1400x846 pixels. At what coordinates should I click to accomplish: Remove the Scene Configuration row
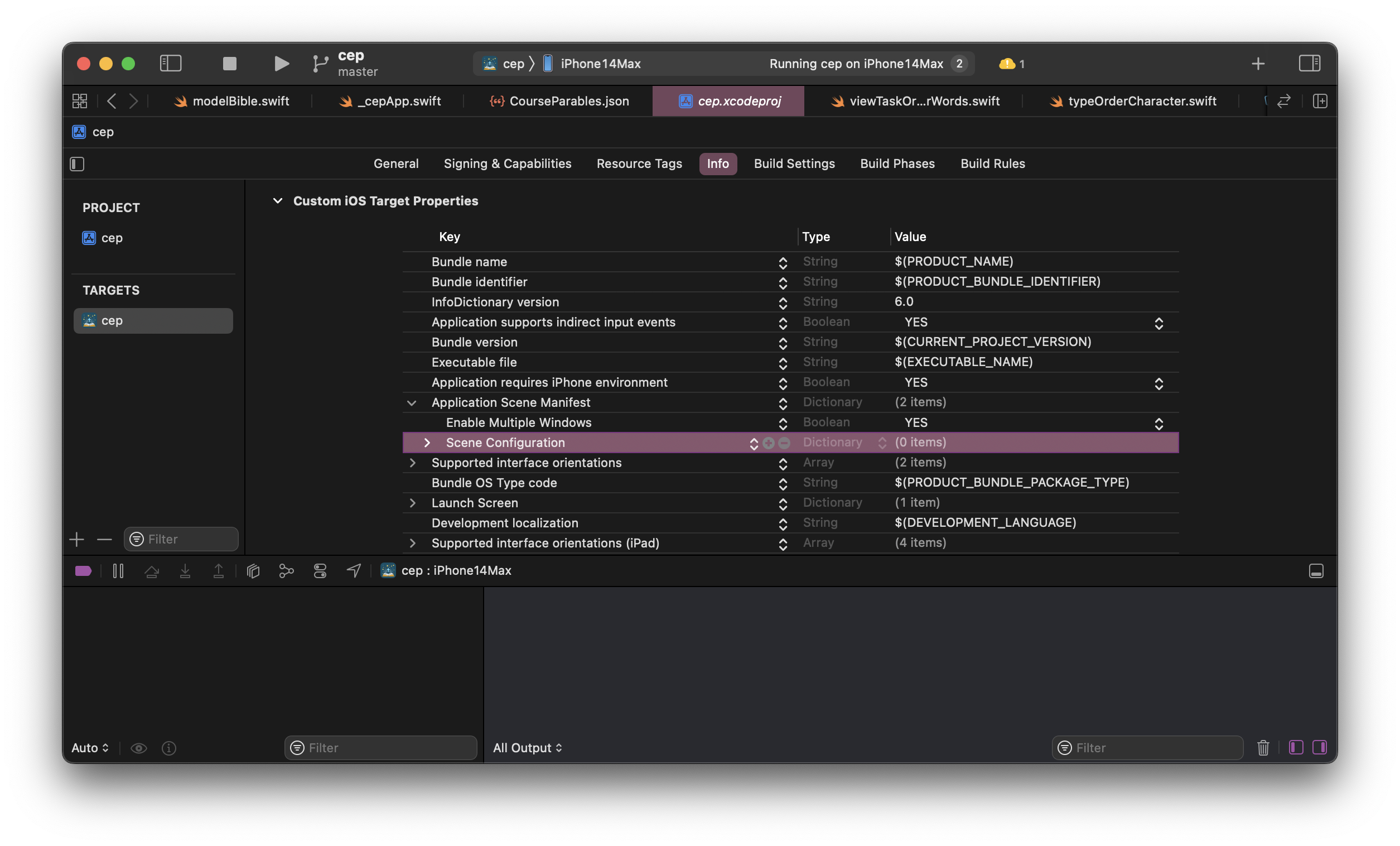(784, 443)
